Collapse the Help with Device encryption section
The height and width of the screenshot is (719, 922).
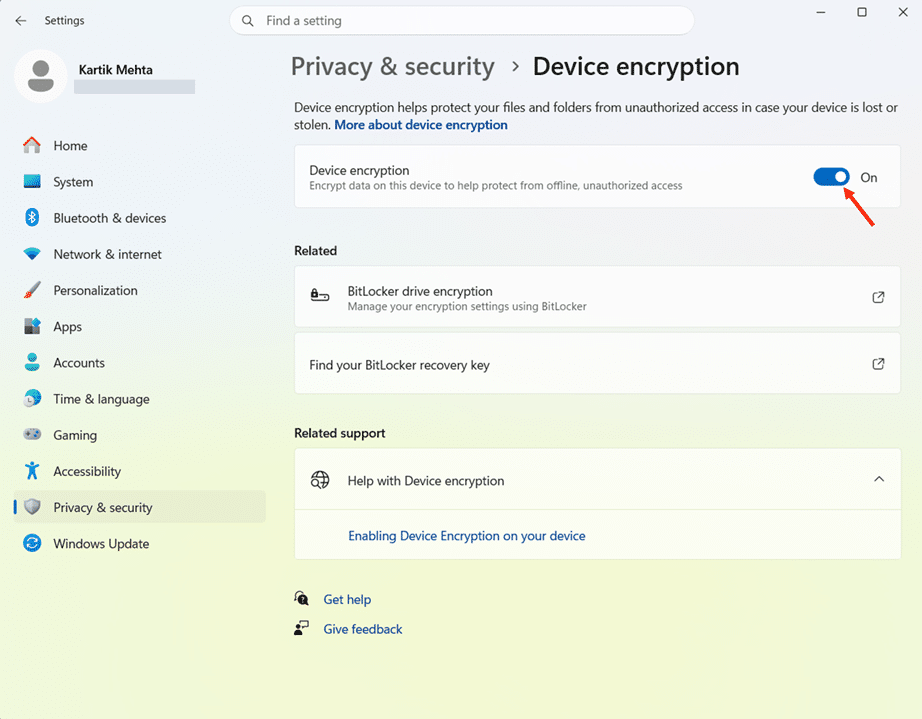click(x=879, y=480)
